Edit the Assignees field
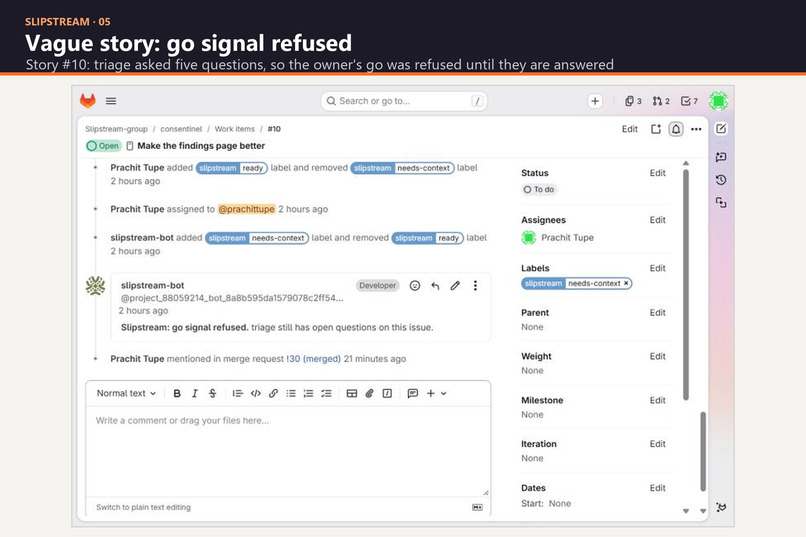 pos(657,220)
